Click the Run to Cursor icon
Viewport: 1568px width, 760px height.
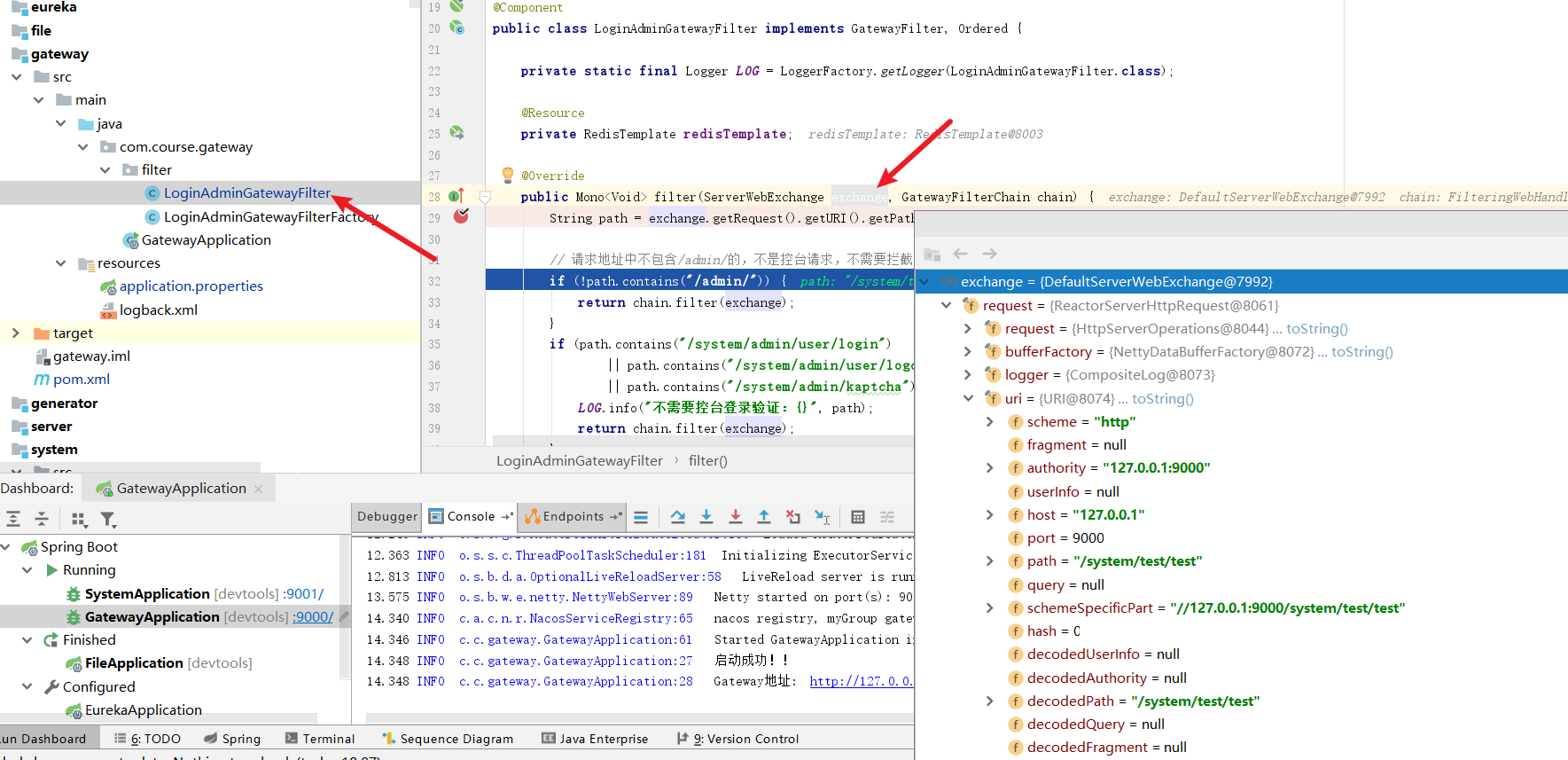(x=822, y=517)
